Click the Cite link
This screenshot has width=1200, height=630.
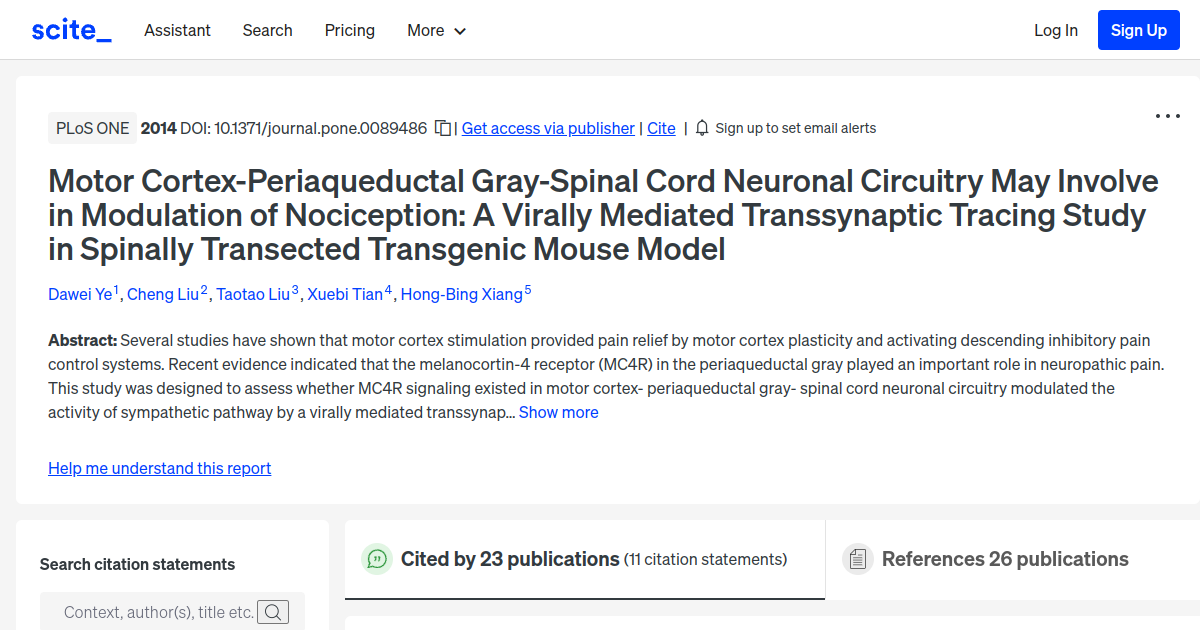(x=661, y=128)
